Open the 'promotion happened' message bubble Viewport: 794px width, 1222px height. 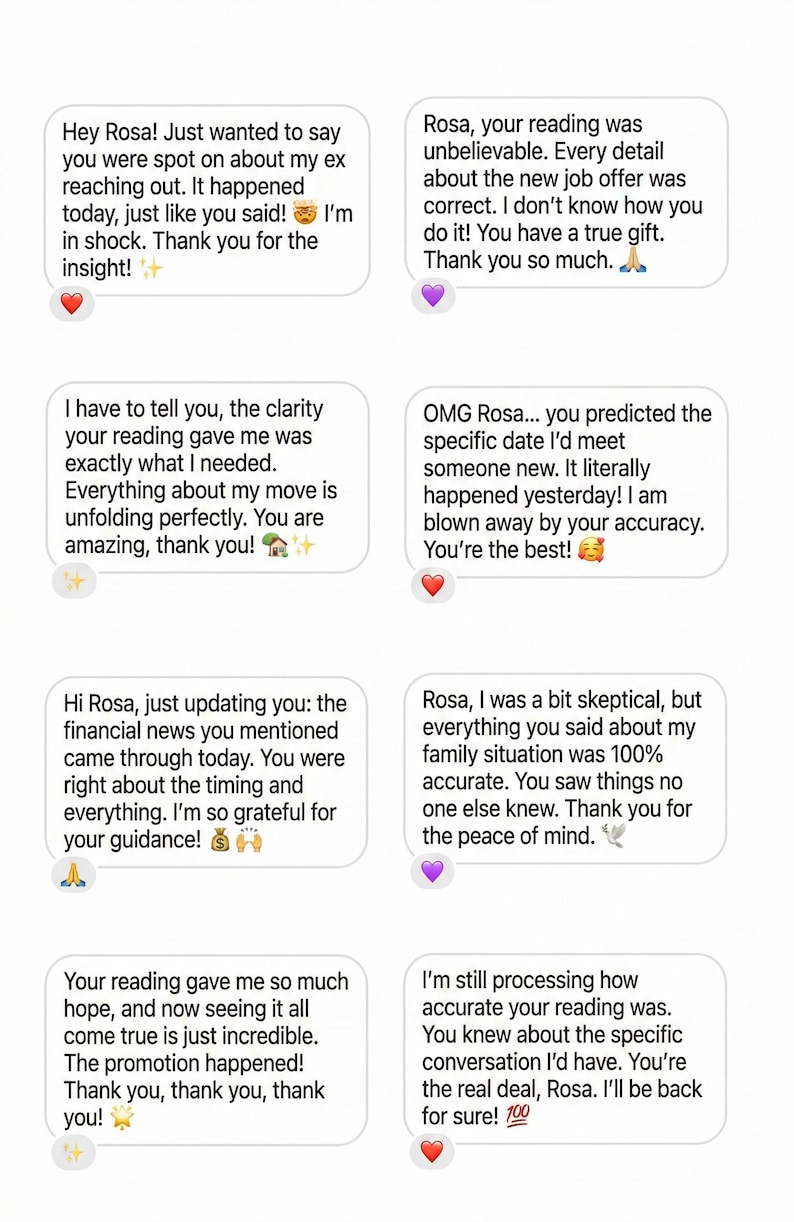point(207,1049)
